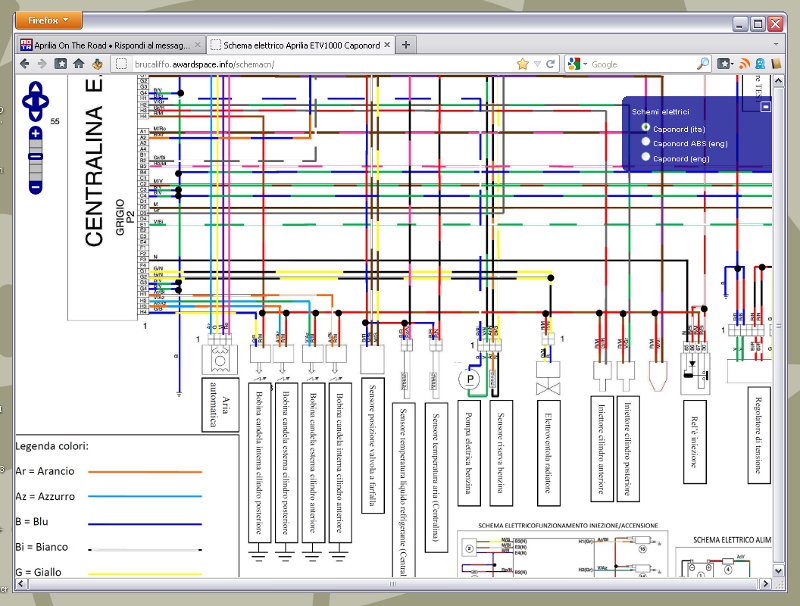This screenshot has height=606, width=800.
Task: Click the zoom slider handle
Action: point(35,157)
